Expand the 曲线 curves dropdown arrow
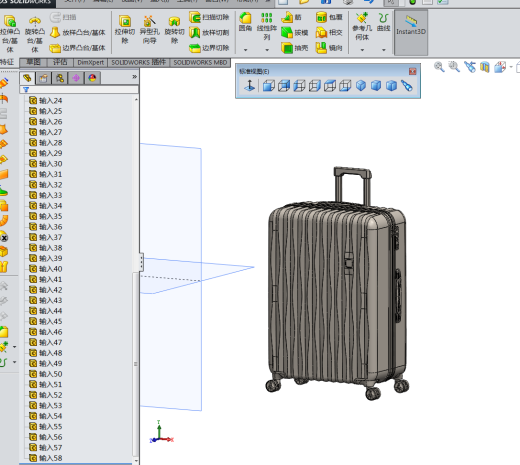520x465 pixels. pyautogui.click(x=384, y=50)
